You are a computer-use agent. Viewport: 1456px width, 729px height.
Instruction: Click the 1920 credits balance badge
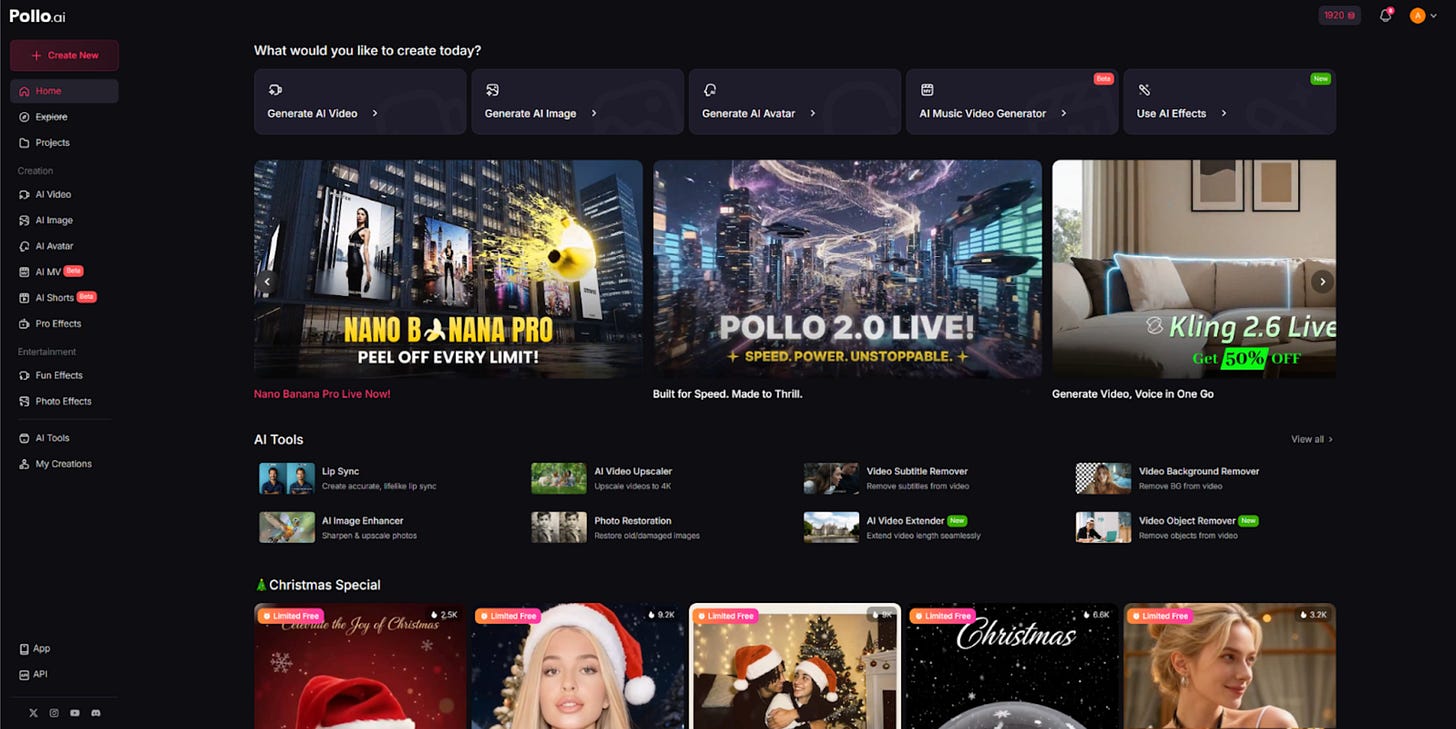1339,15
